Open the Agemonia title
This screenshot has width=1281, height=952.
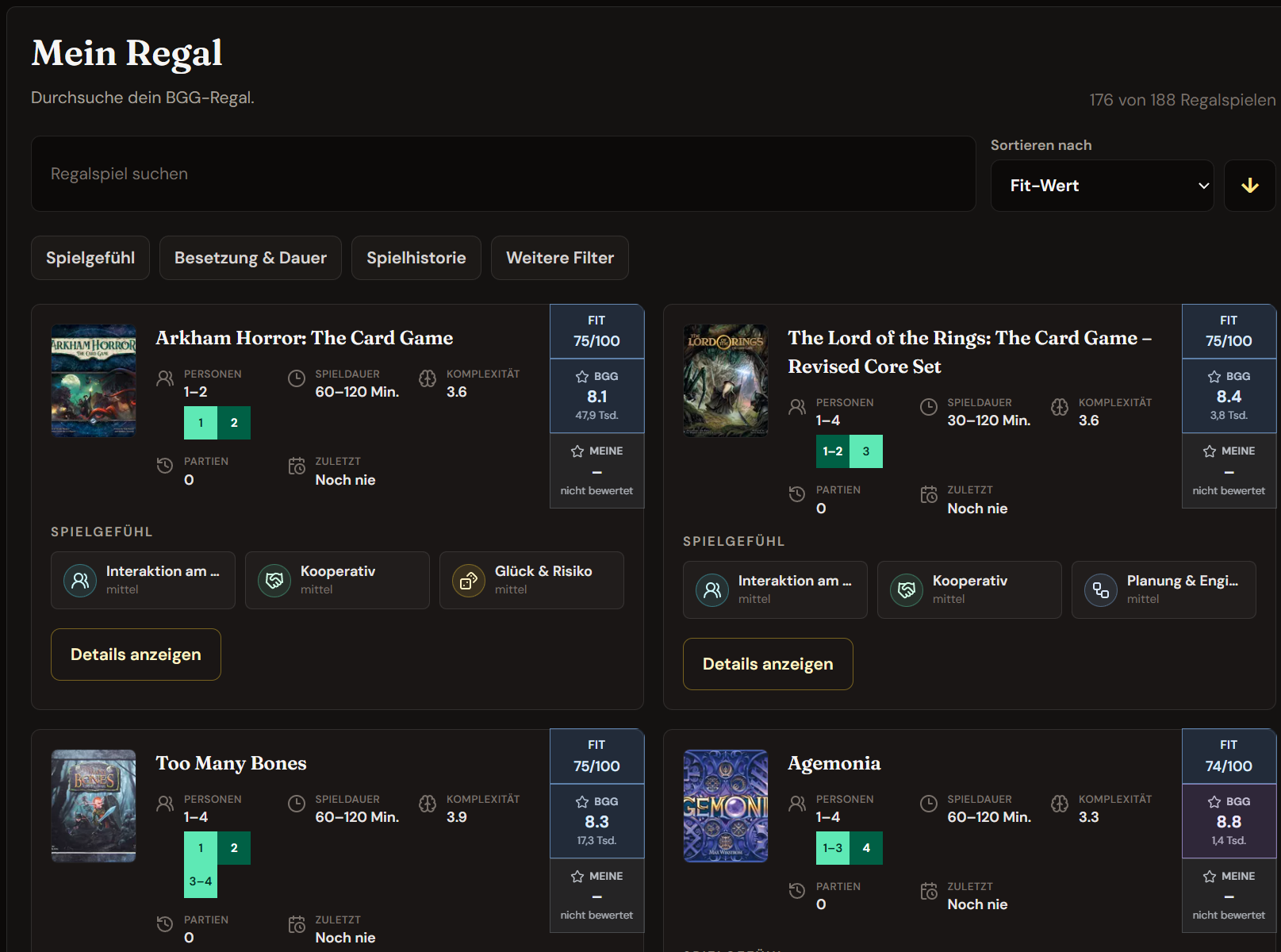834,763
